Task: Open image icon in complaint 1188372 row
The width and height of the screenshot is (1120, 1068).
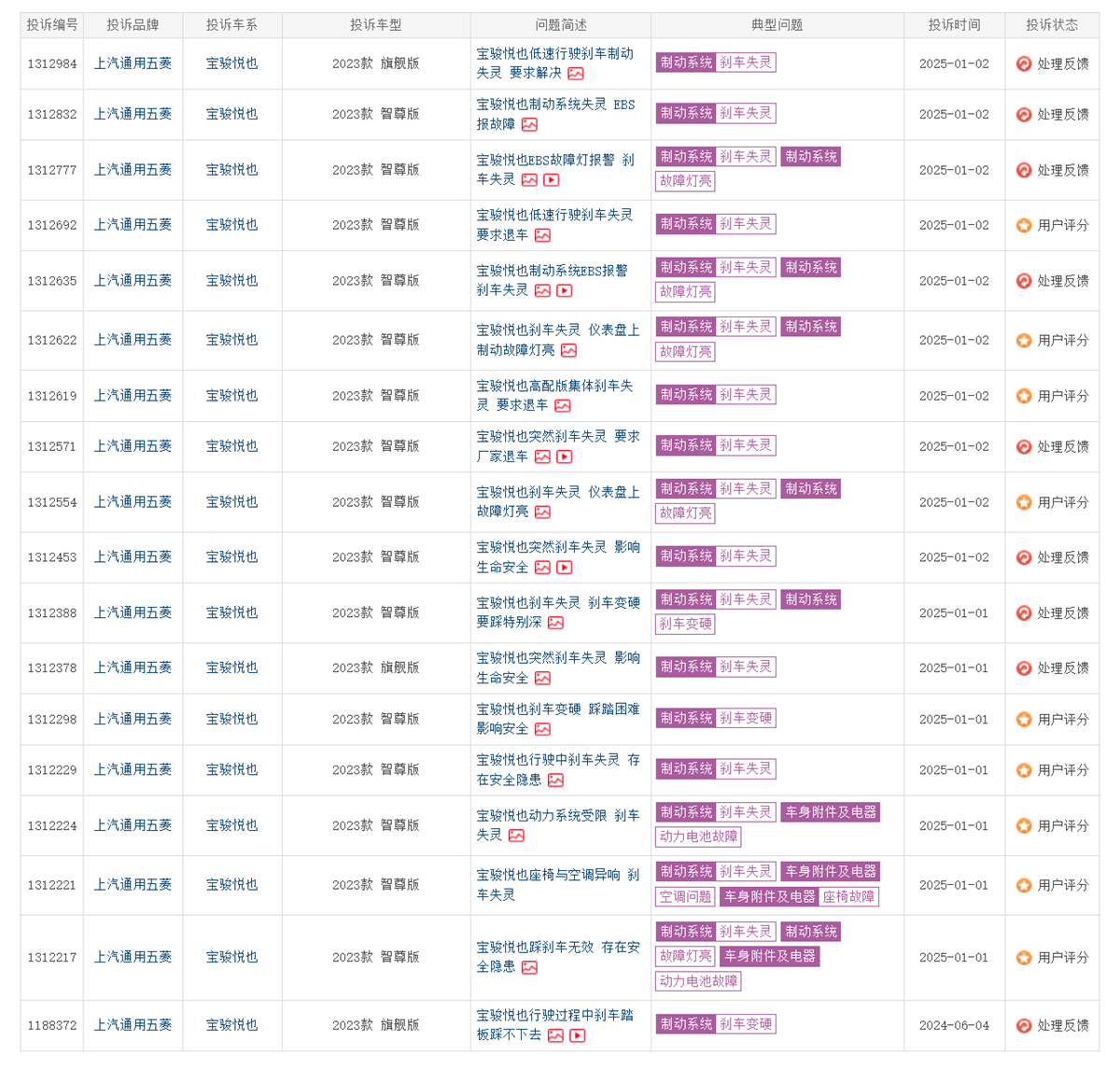Action: [555, 1035]
